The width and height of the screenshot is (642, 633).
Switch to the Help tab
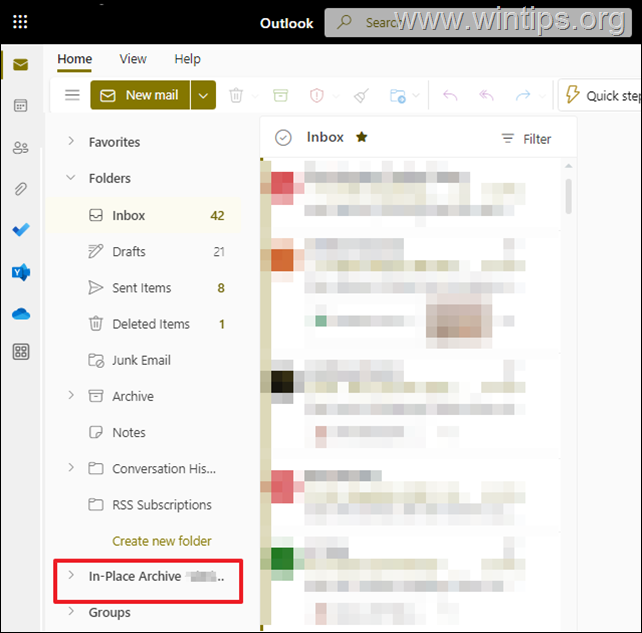click(x=188, y=59)
